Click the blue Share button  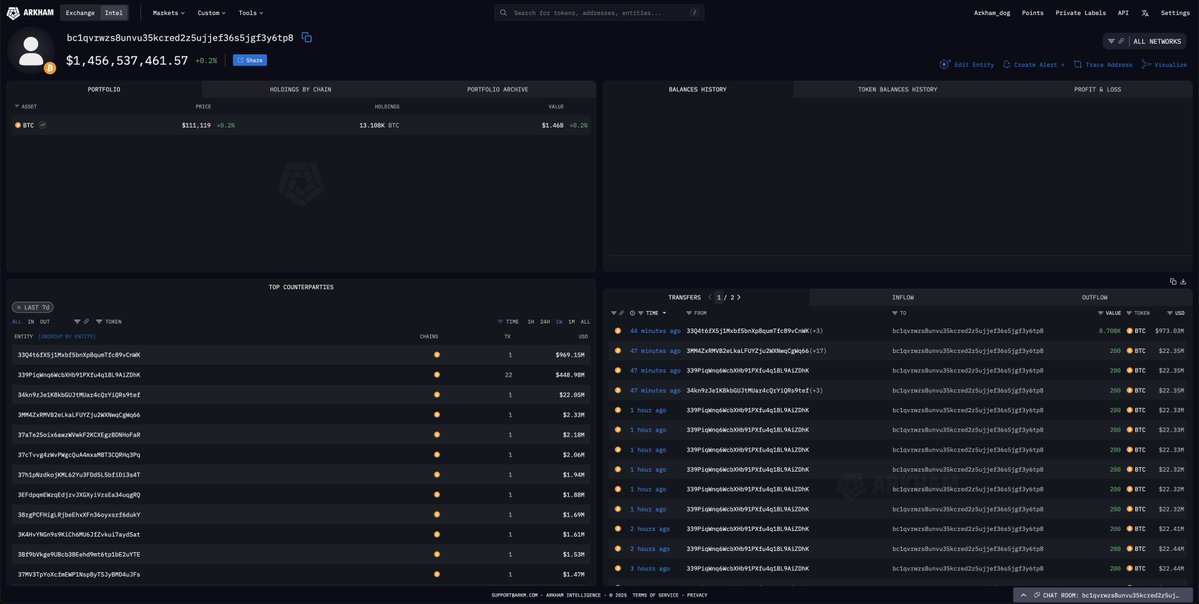click(x=250, y=60)
